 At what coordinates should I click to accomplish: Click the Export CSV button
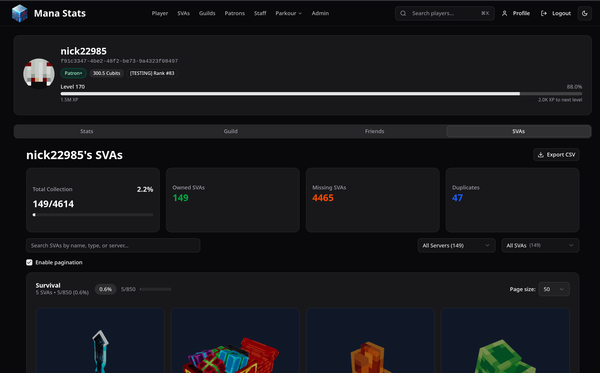[x=556, y=155]
